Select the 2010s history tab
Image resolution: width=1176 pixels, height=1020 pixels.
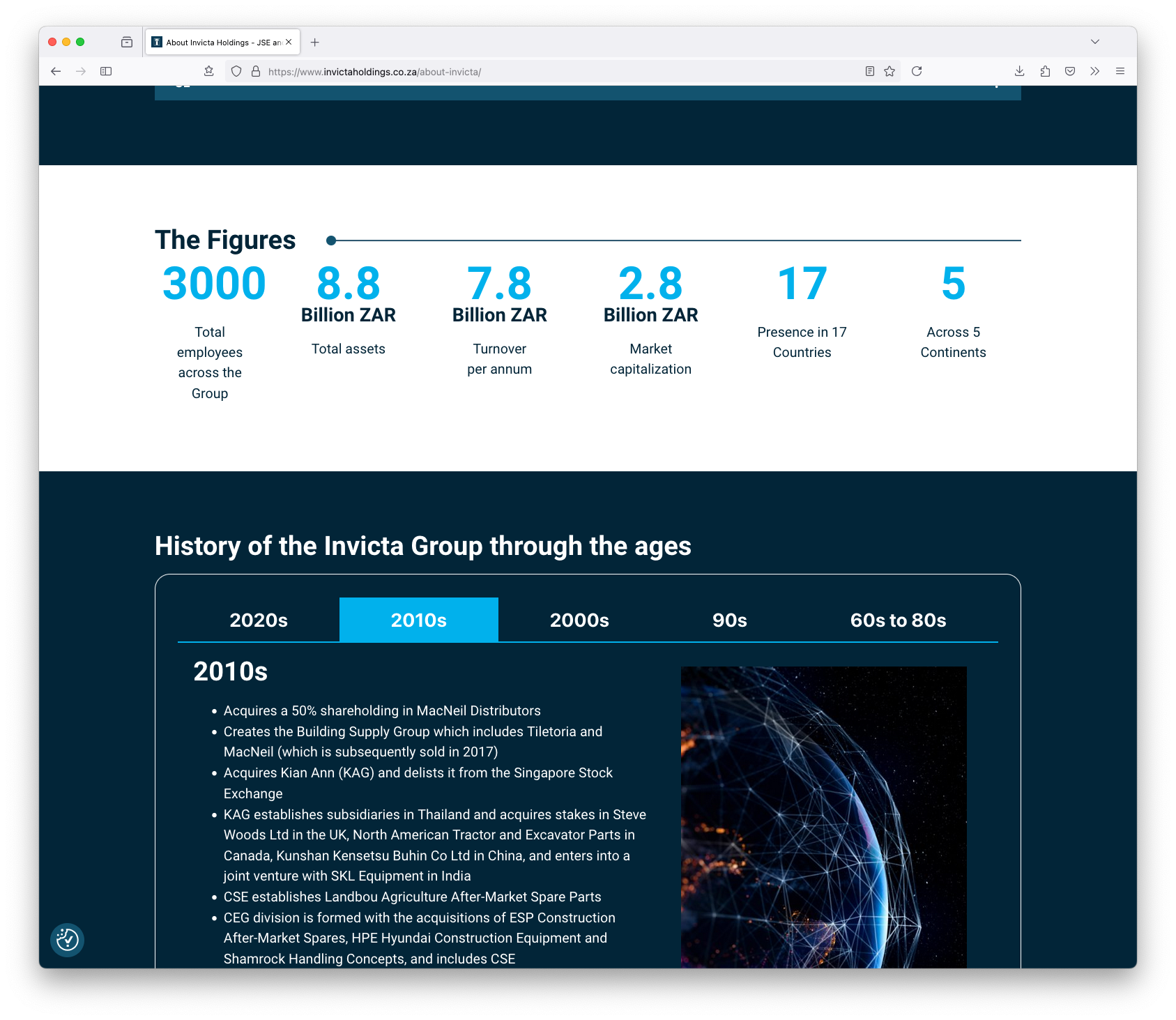419,620
